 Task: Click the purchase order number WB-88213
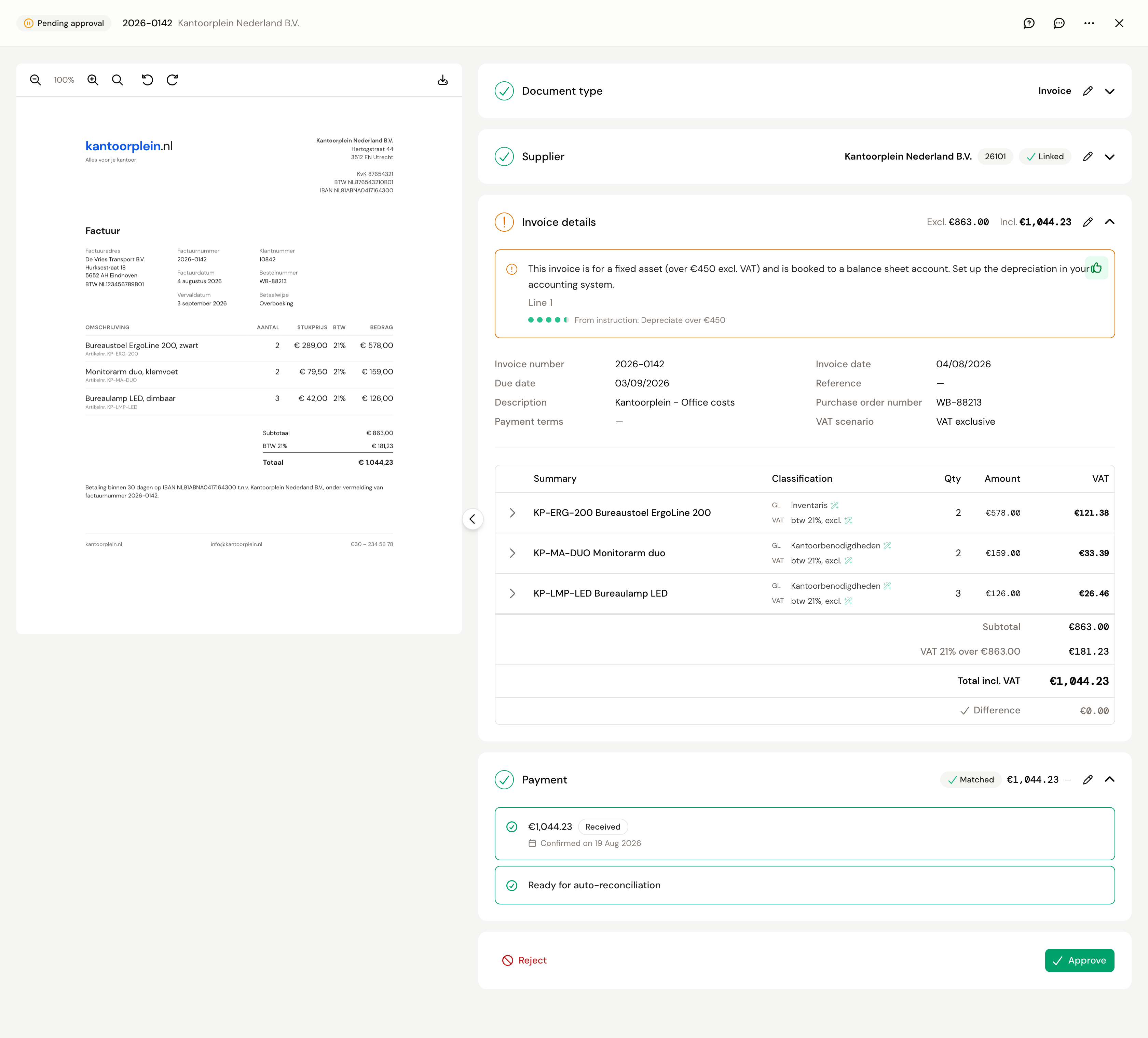pyautogui.click(x=958, y=402)
